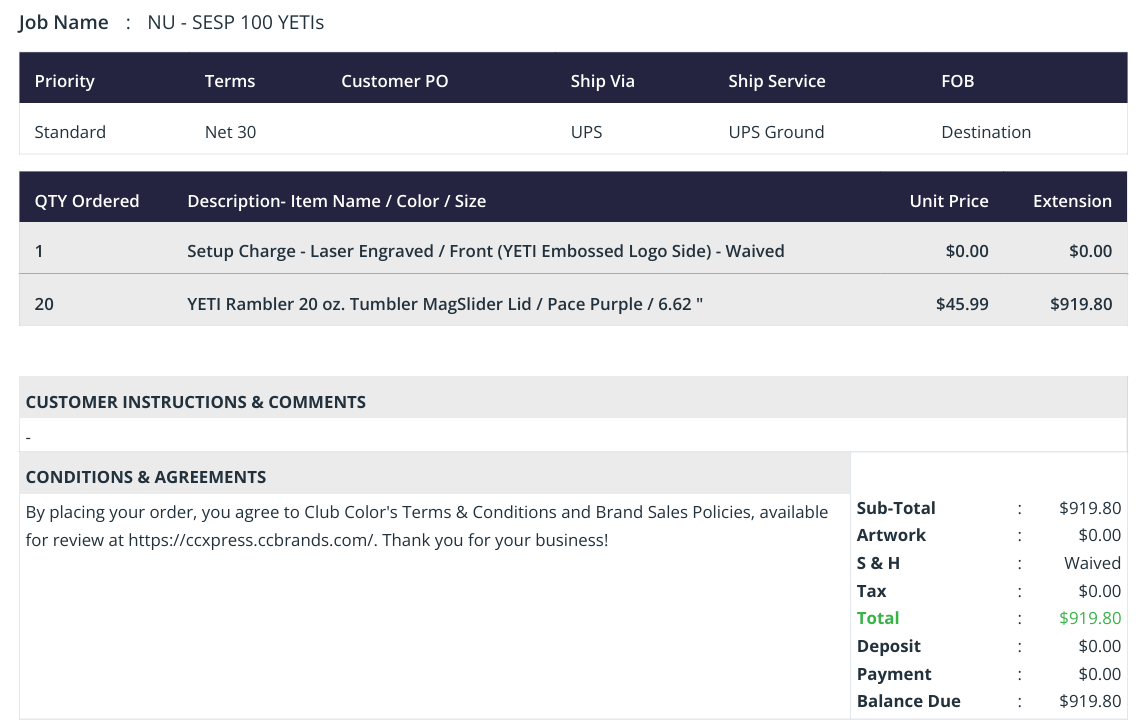Click the 'Ship Service' column header
This screenshot has width=1136, height=727.
click(777, 81)
